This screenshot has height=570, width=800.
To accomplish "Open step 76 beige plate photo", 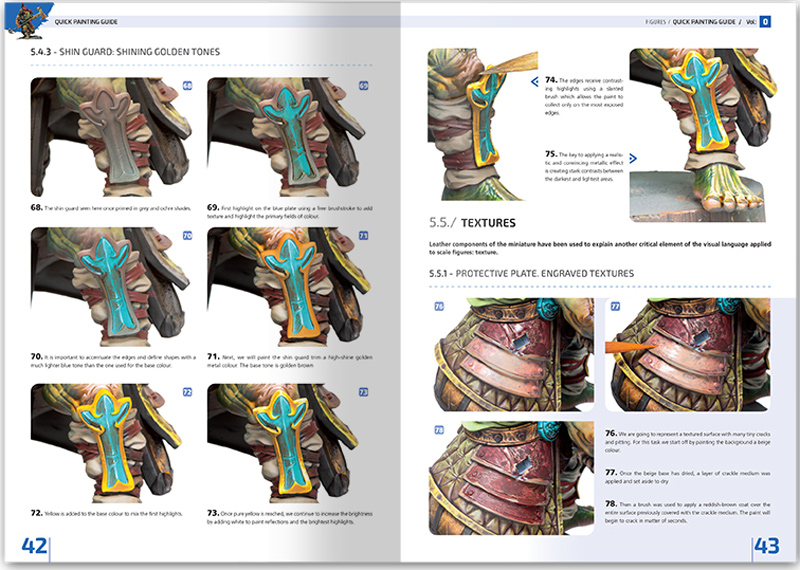I will click(x=512, y=355).
